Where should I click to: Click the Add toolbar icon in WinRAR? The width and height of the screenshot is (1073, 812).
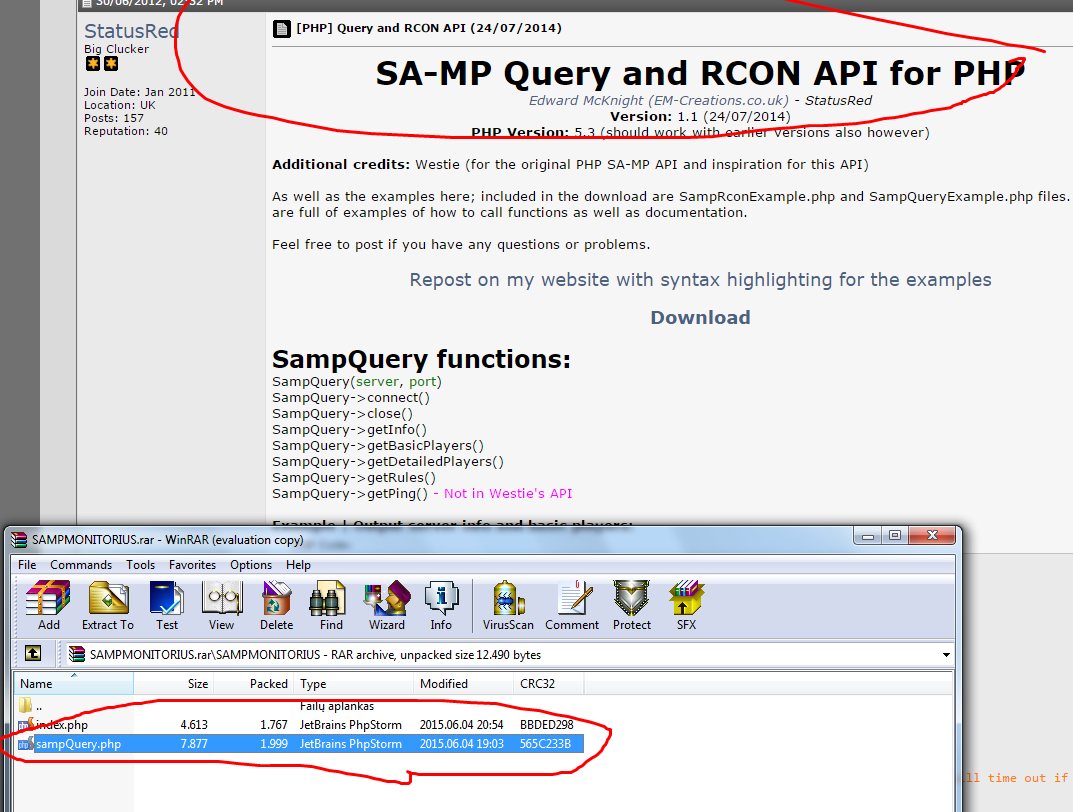[x=48, y=605]
